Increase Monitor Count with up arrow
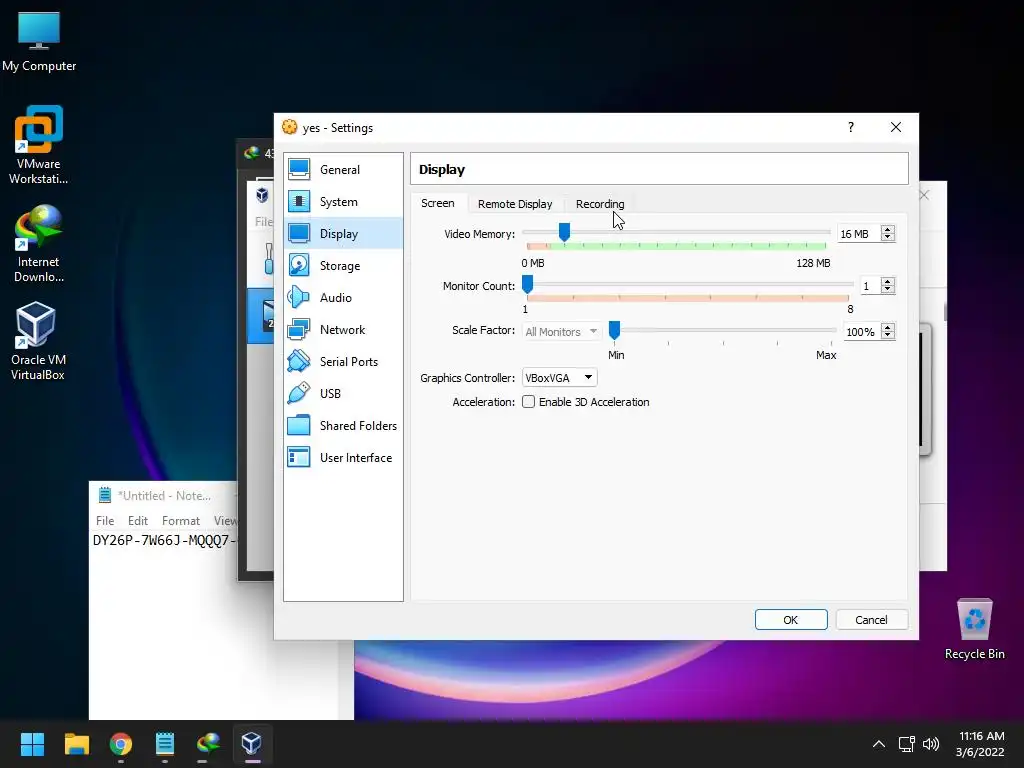1024x768 pixels. click(x=888, y=282)
